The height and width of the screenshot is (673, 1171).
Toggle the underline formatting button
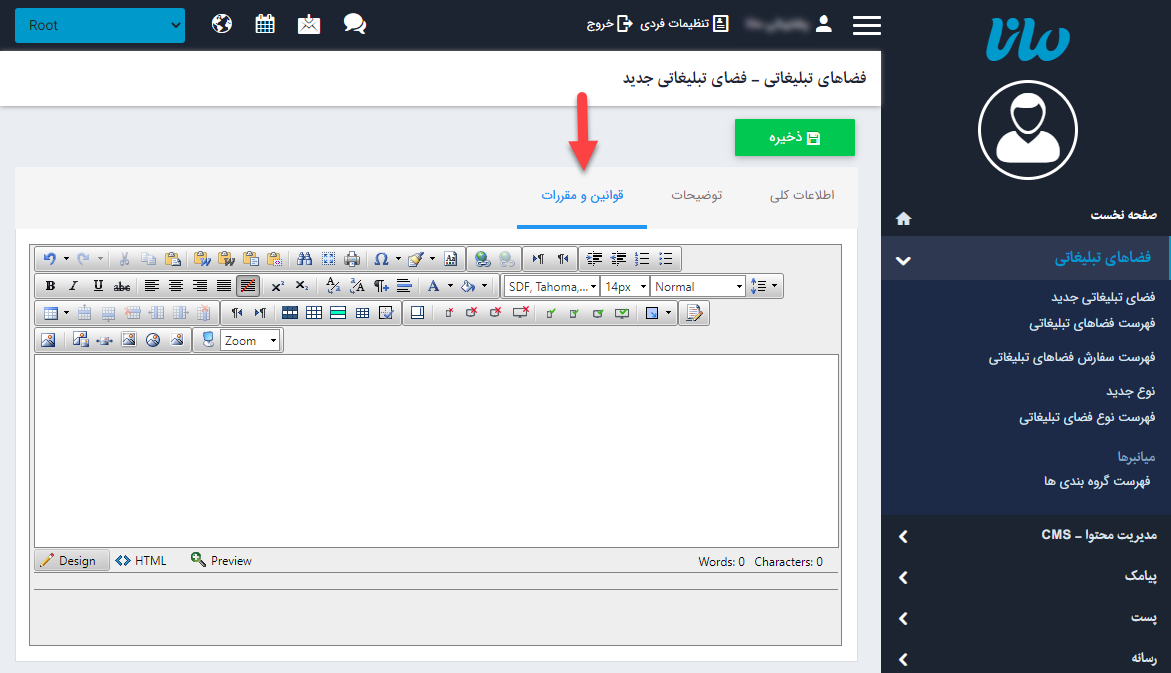[98, 286]
